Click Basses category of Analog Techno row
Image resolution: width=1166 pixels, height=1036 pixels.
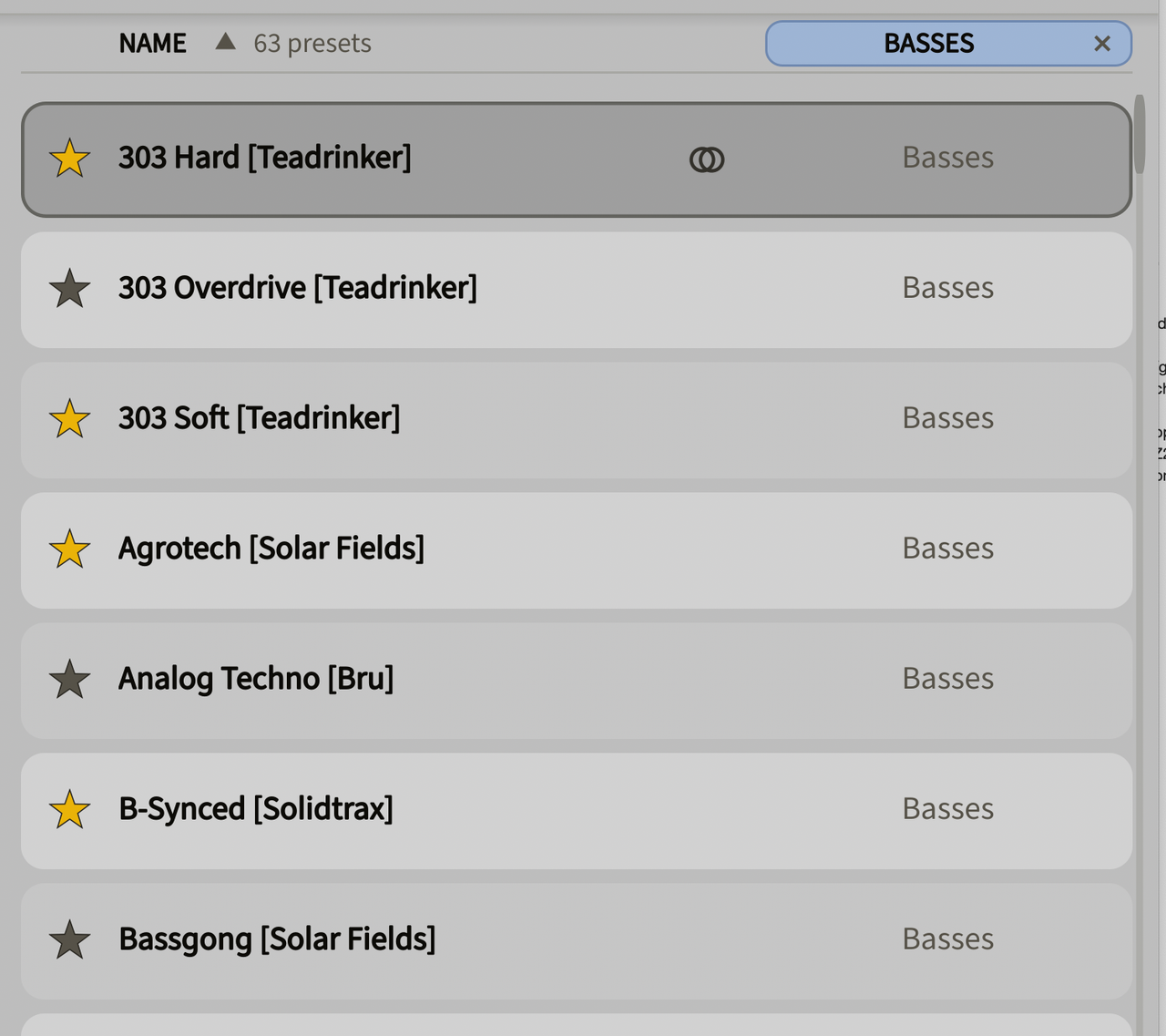pyautogui.click(x=947, y=679)
